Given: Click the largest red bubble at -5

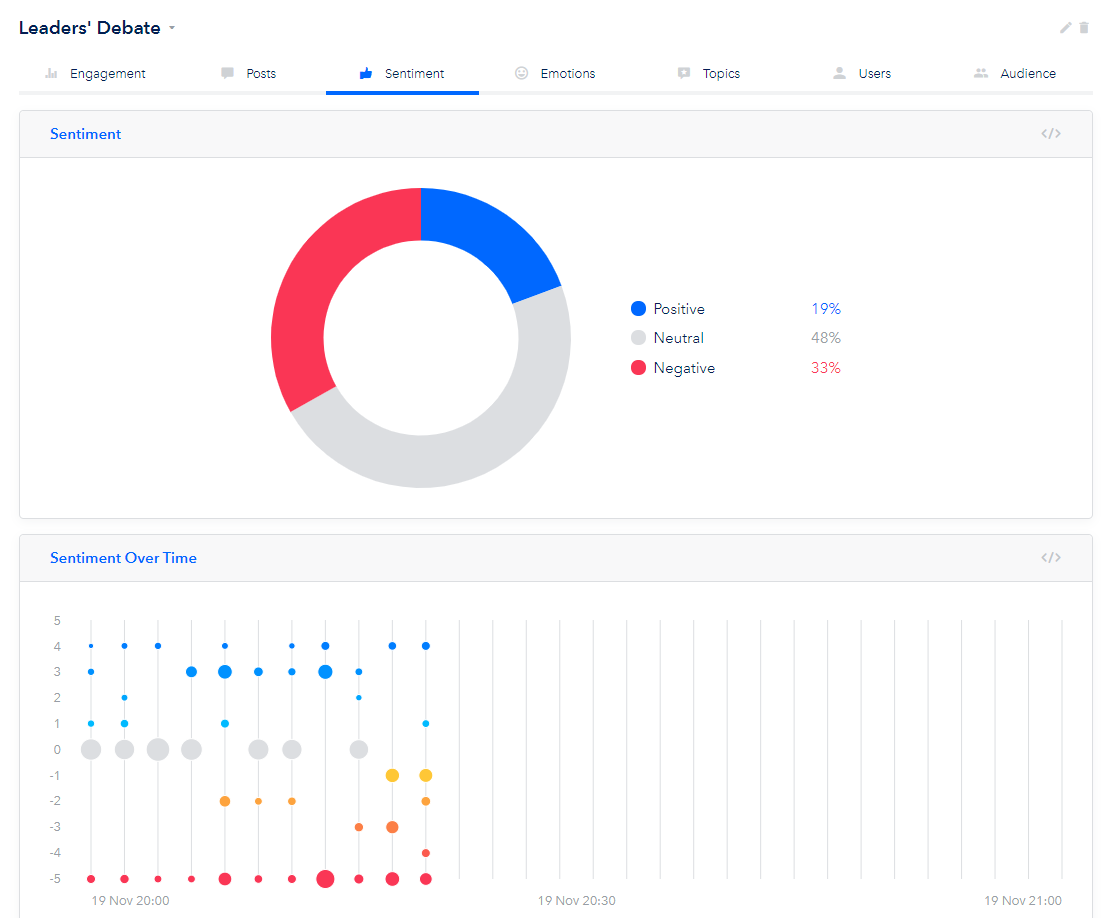Looking at the screenshot, I should (325, 879).
